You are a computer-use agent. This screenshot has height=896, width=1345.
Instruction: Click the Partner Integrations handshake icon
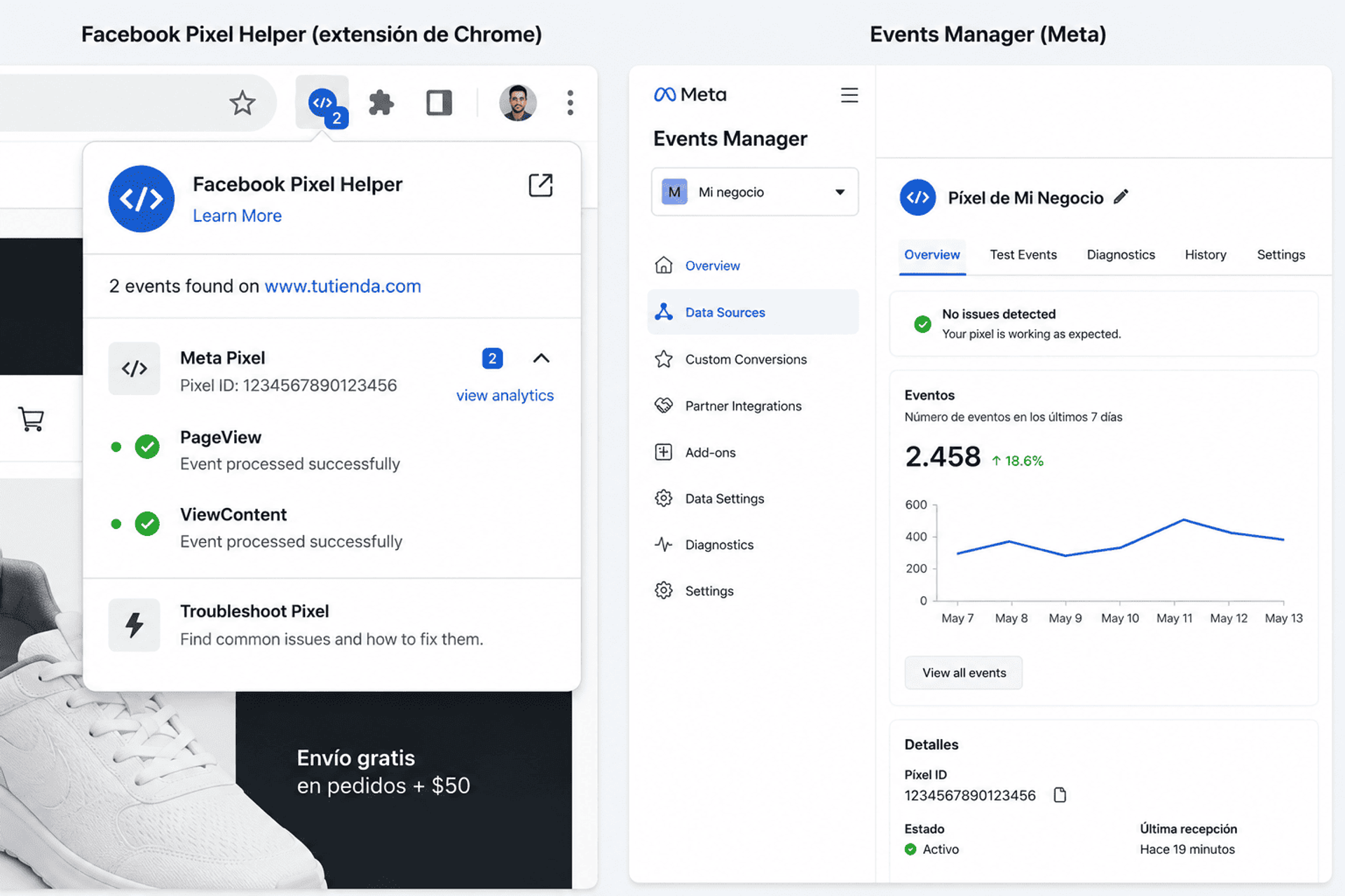coord(664,406)
